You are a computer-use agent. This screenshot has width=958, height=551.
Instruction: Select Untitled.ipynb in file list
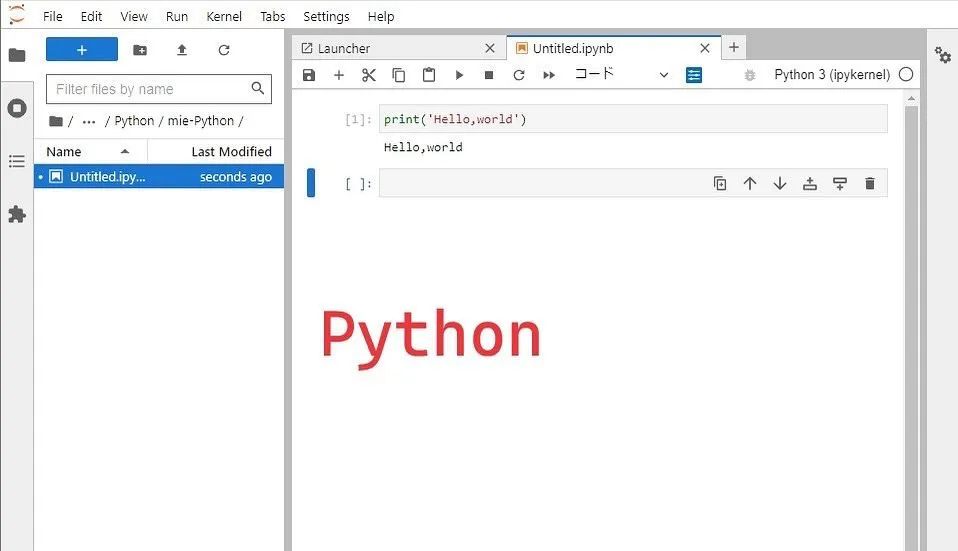159,177
